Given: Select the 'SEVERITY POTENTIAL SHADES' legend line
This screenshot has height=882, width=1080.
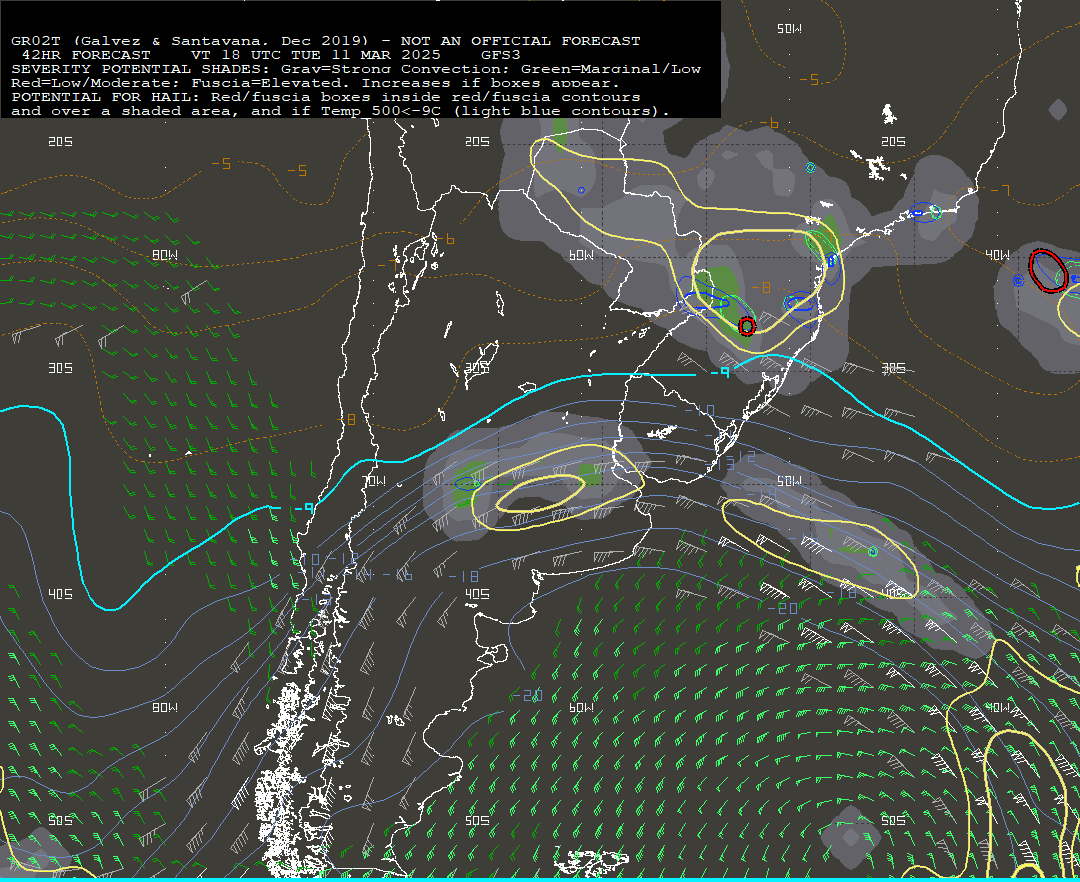Looking at the screenshot, I should tap(356, 69).
